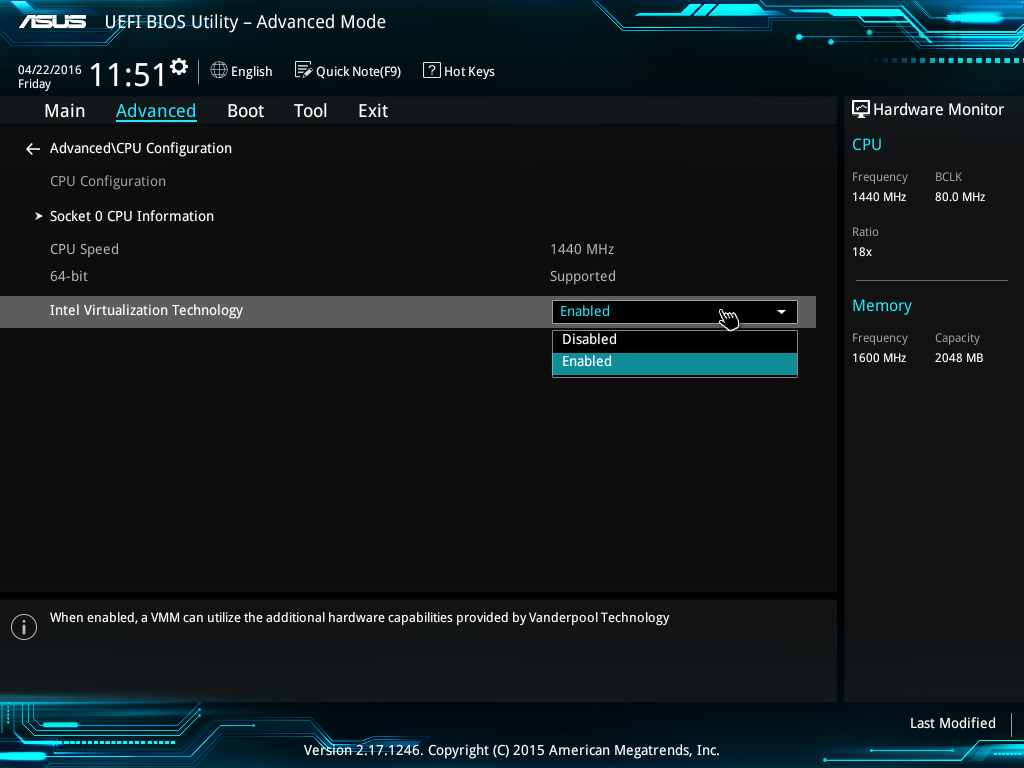Click the CPU Configuration heading
The width and height of the screenshot is (1024, 768).
tap(108, 182)
